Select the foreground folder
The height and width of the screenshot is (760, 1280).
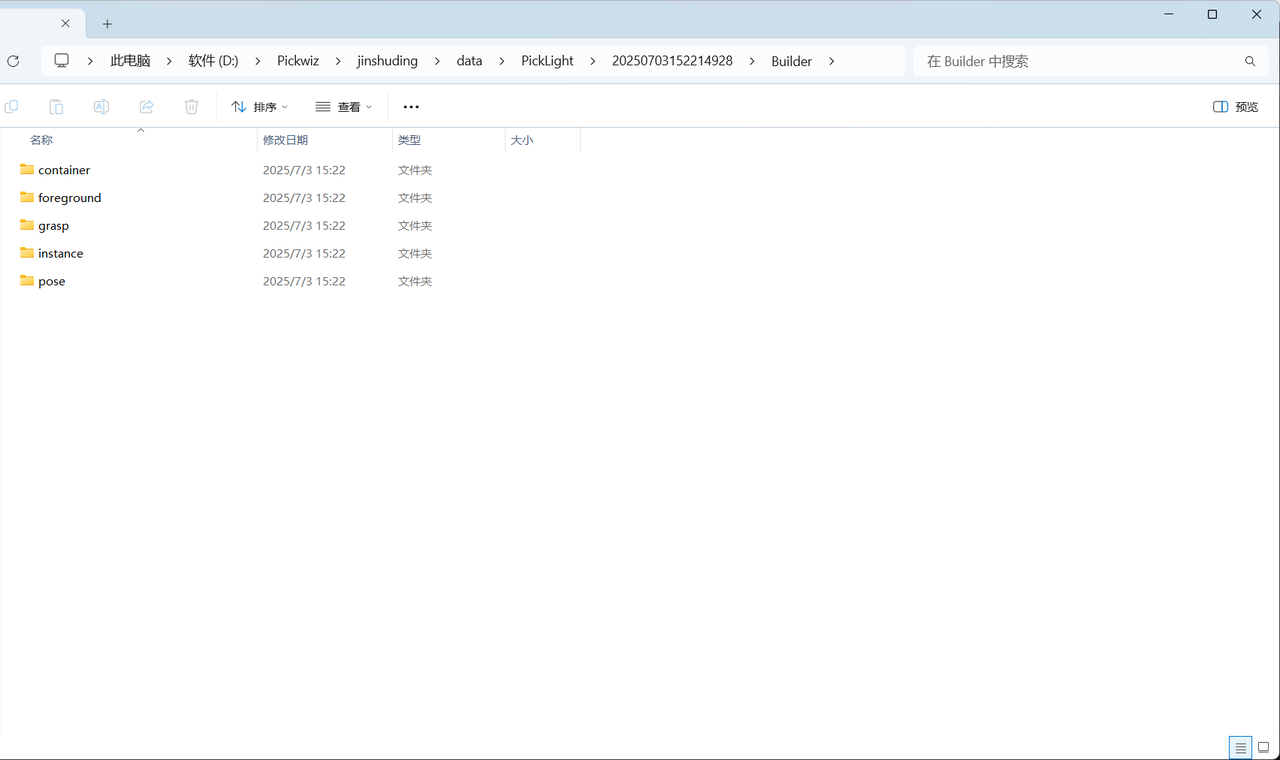69,198
